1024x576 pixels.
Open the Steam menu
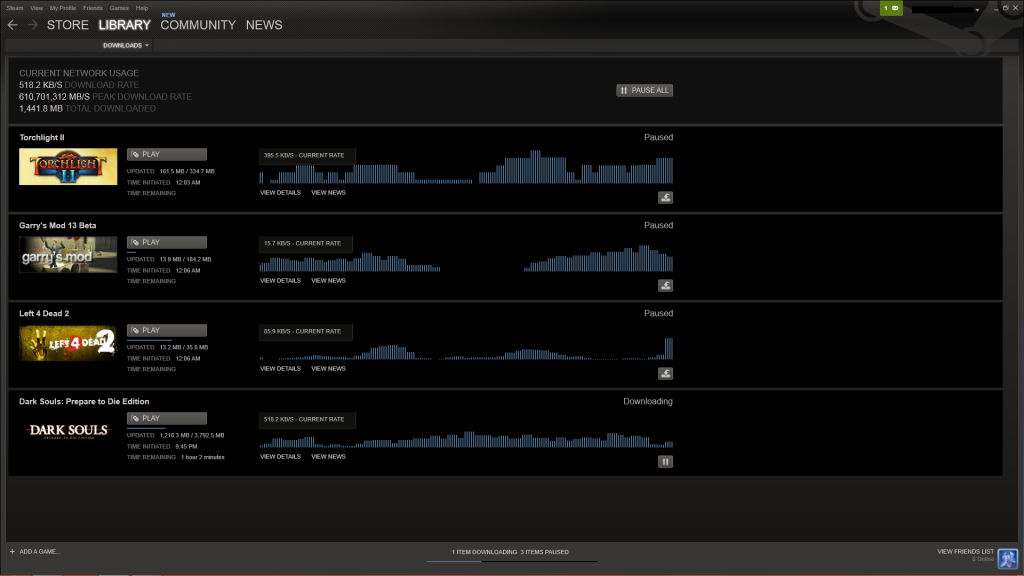pyautogui.click(x=14, y=8)
